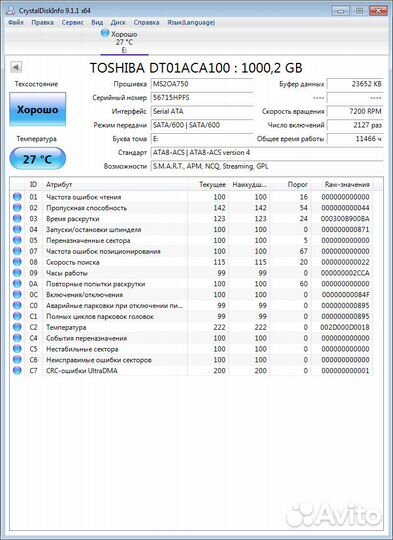Select the E: disk tab showing Хорошо 27 °C

(x=124, y=42)
